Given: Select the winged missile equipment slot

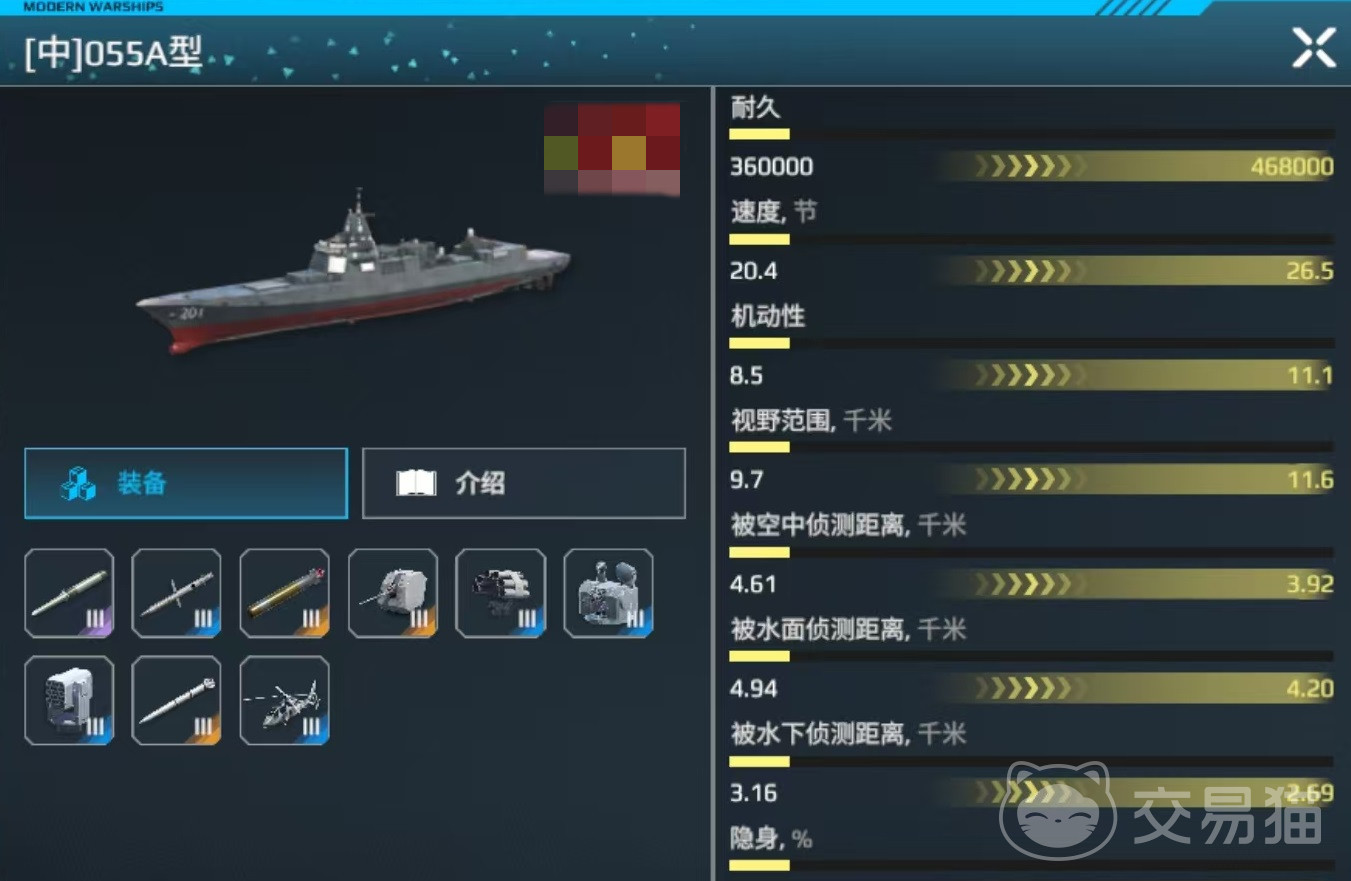Looking at the screenshot, I should [177, 593].
